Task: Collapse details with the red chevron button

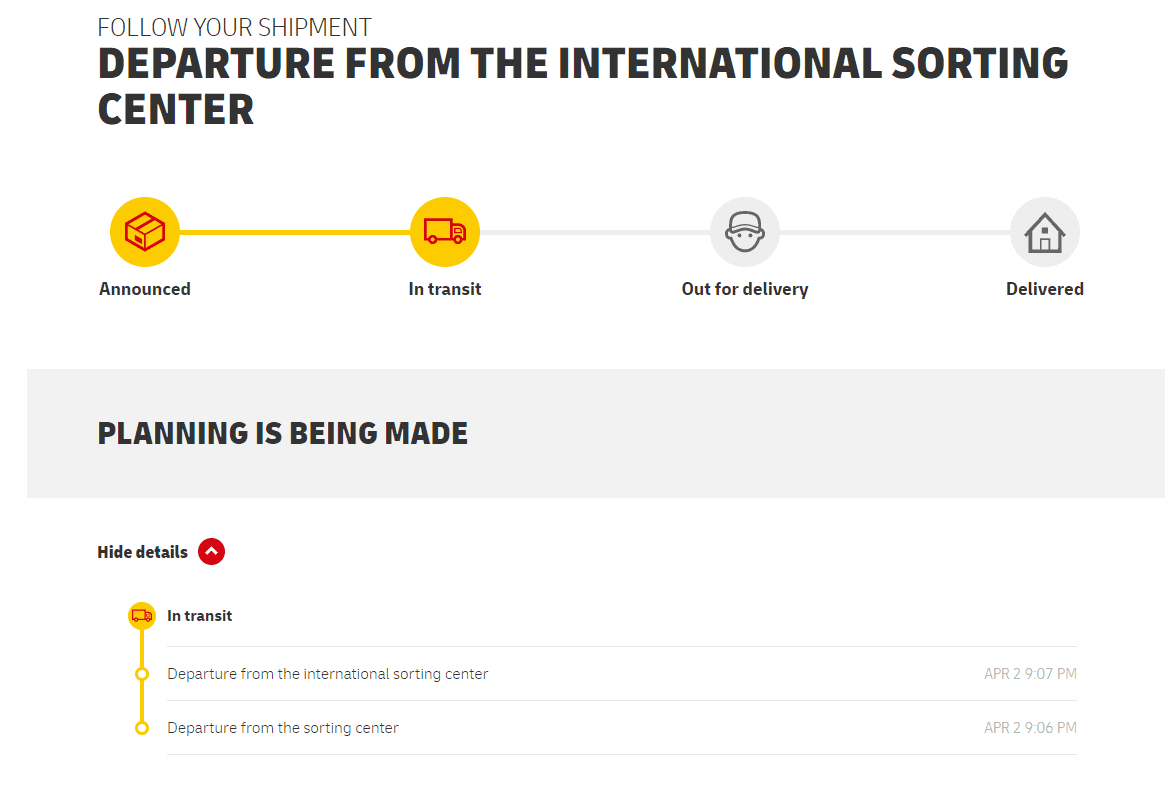Action: 211,551
